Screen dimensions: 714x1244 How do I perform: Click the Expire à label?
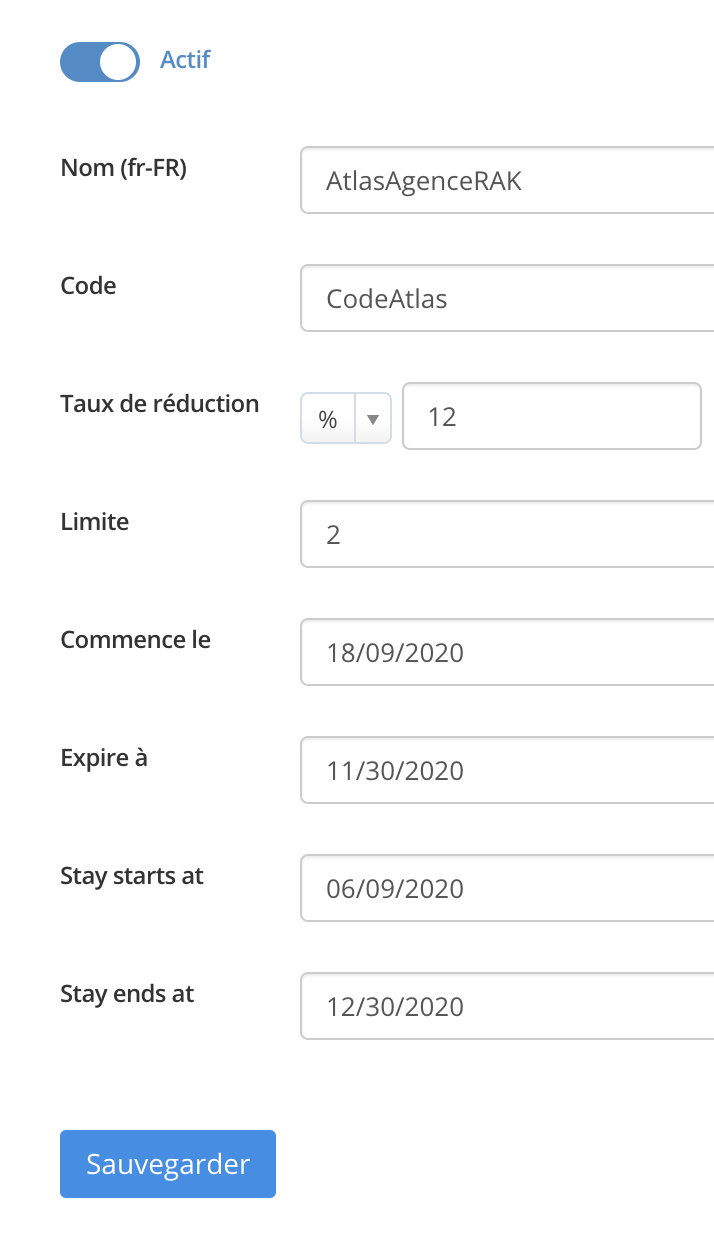pyautogui.click(x=103, y=758)
